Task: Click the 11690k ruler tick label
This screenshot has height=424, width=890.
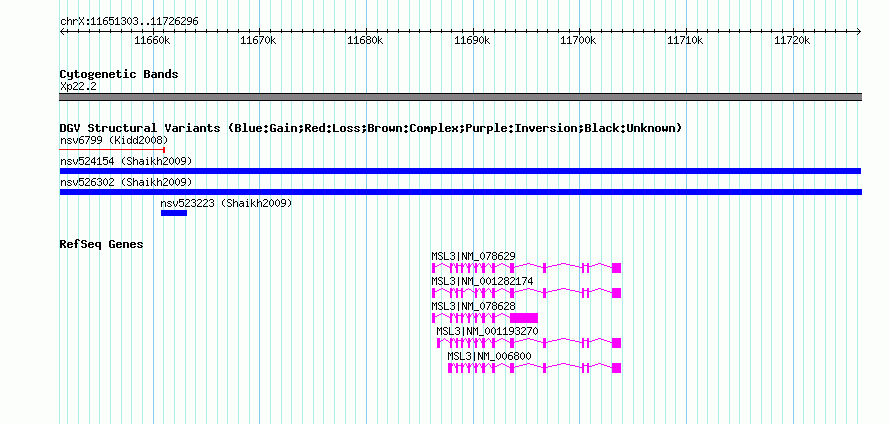Action: click(472, 40)
